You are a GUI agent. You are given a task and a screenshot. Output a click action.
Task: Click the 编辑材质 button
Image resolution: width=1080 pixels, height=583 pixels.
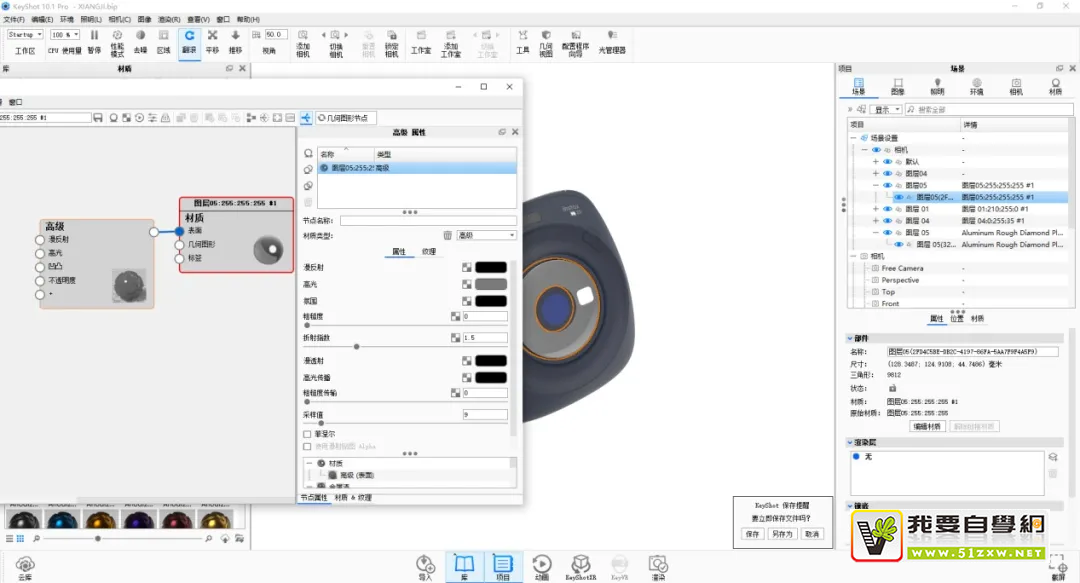[928, 426]
